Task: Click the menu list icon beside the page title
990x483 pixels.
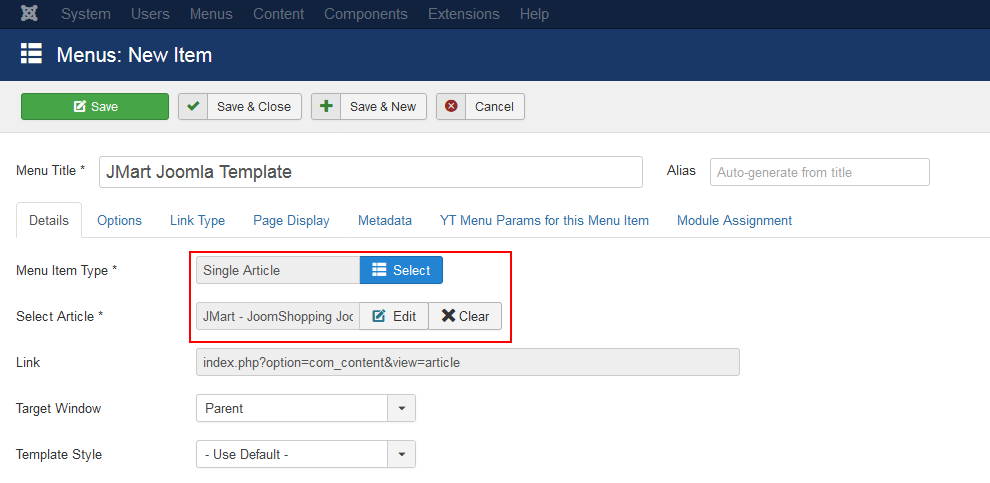Action: (31, 54)
